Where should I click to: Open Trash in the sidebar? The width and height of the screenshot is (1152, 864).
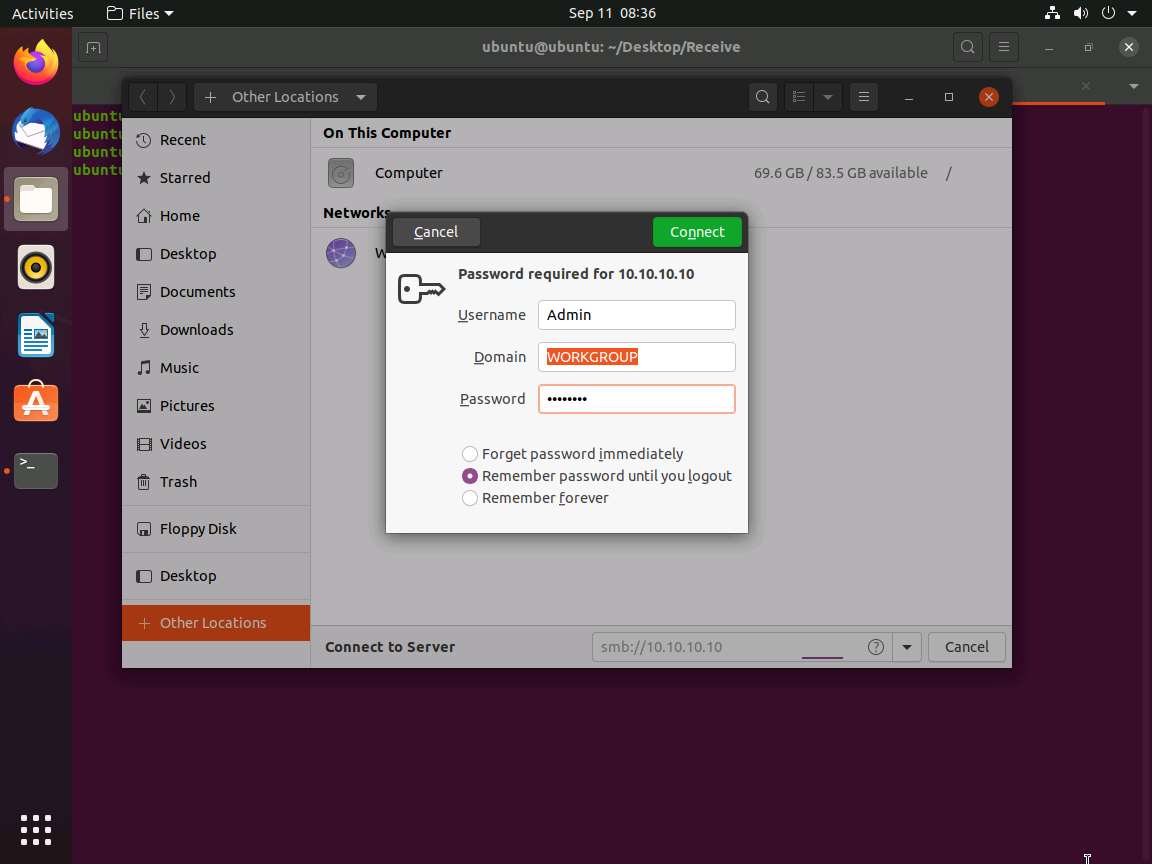(216, 482)
